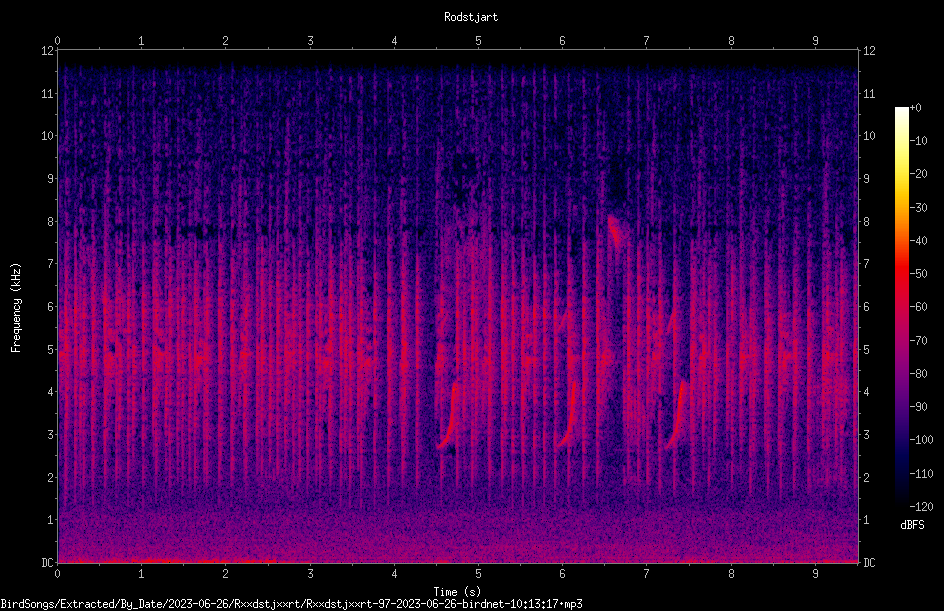Click the -80 color scale label
944x611 pixels.
click(918, 374)
